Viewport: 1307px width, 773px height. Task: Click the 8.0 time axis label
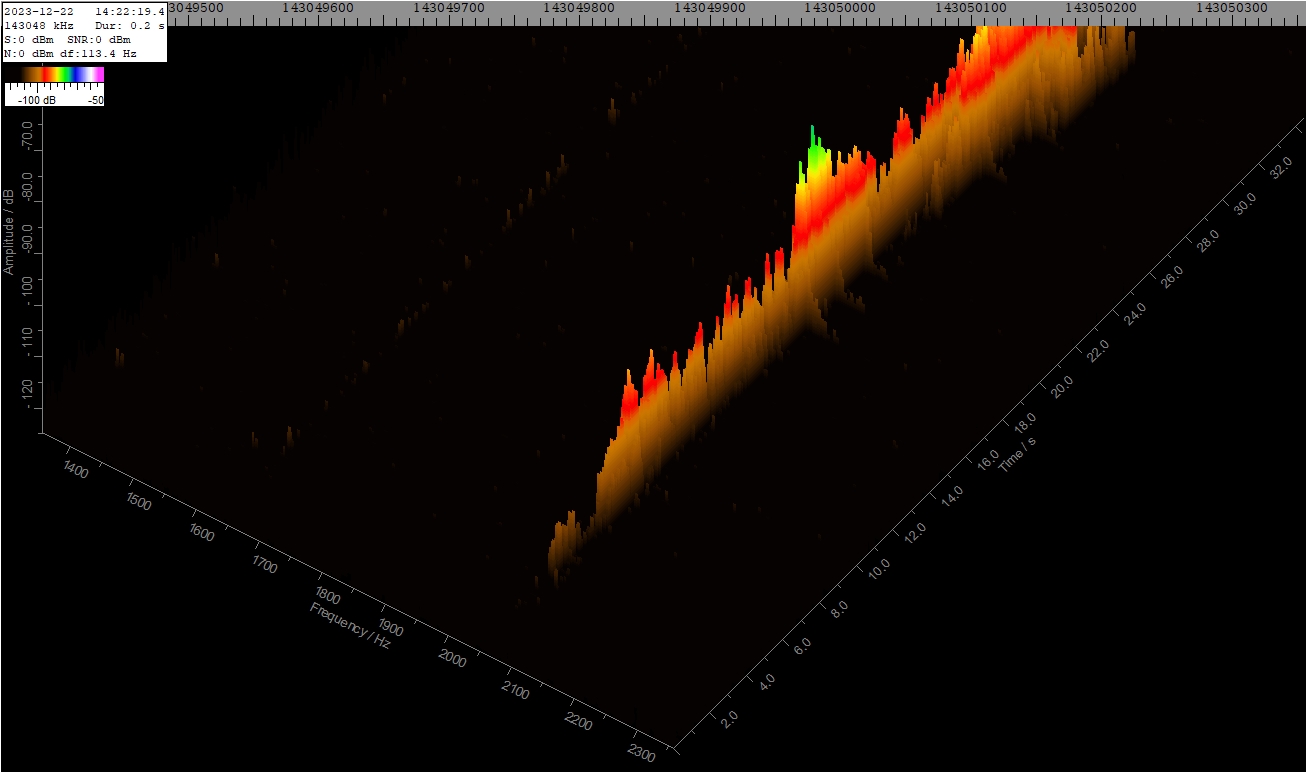pos(840,607)
